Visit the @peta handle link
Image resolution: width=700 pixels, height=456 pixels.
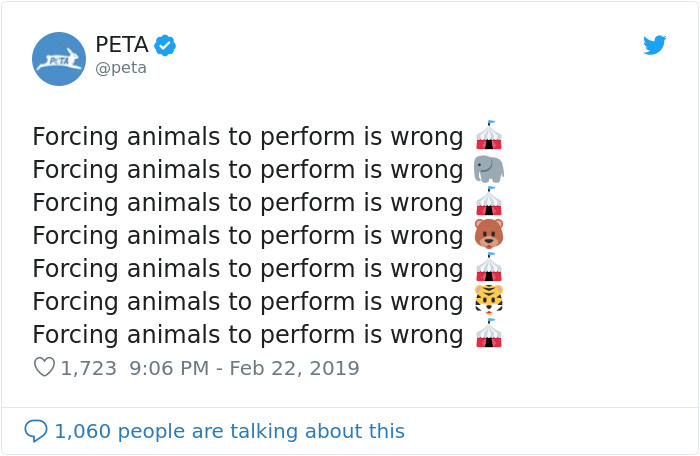121,68
